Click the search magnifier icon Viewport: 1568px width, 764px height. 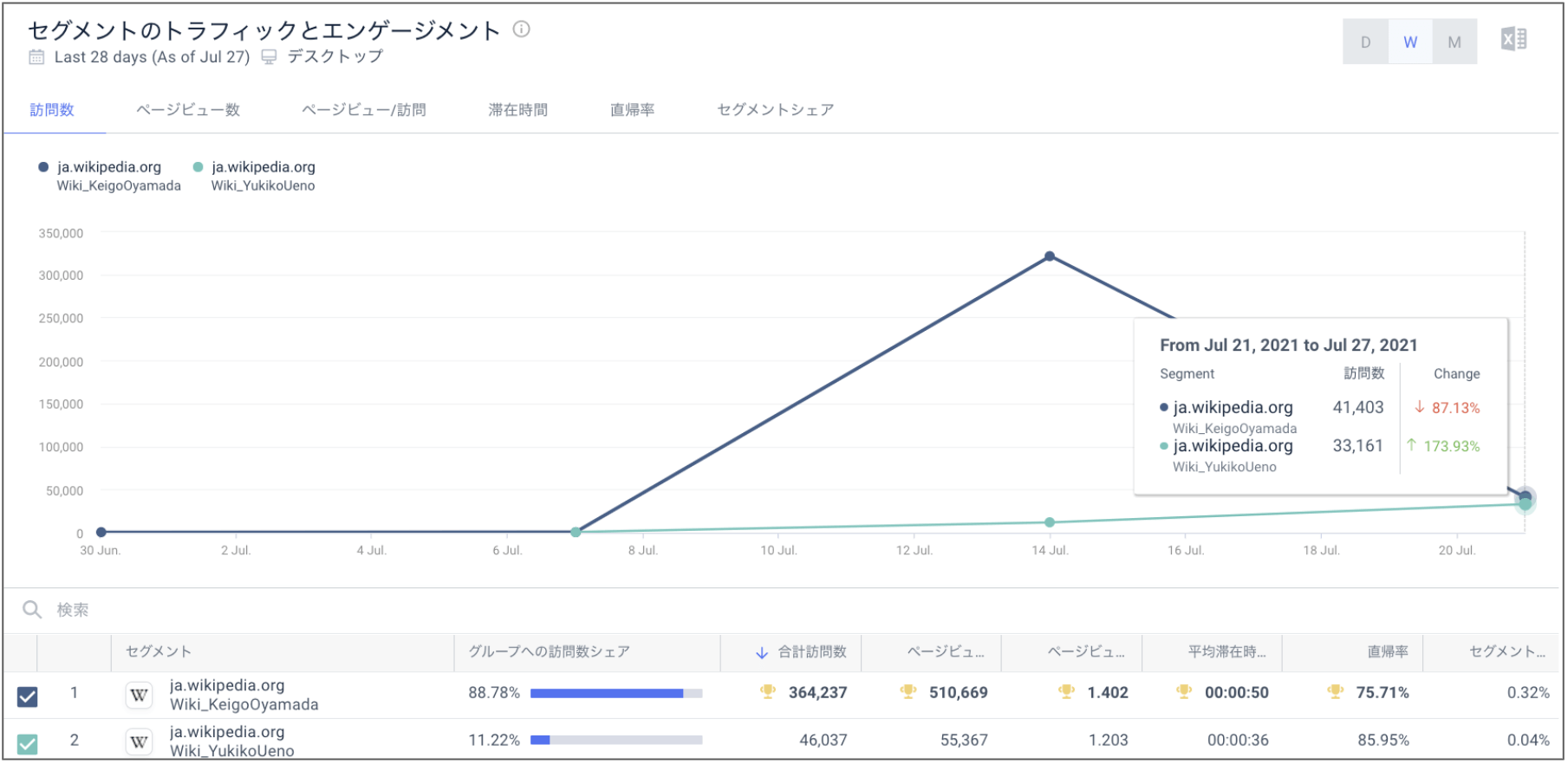[x=32, y=610]
